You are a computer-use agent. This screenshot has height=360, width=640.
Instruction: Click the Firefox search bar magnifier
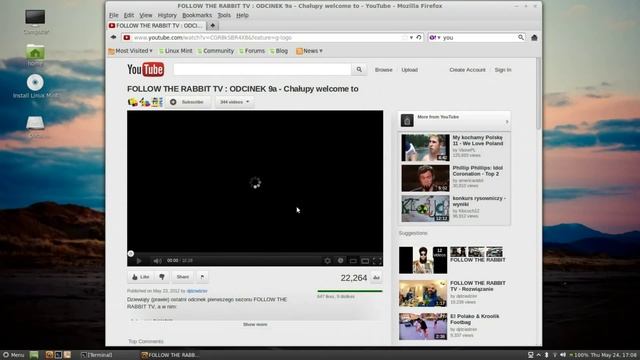tap(521, 37)
